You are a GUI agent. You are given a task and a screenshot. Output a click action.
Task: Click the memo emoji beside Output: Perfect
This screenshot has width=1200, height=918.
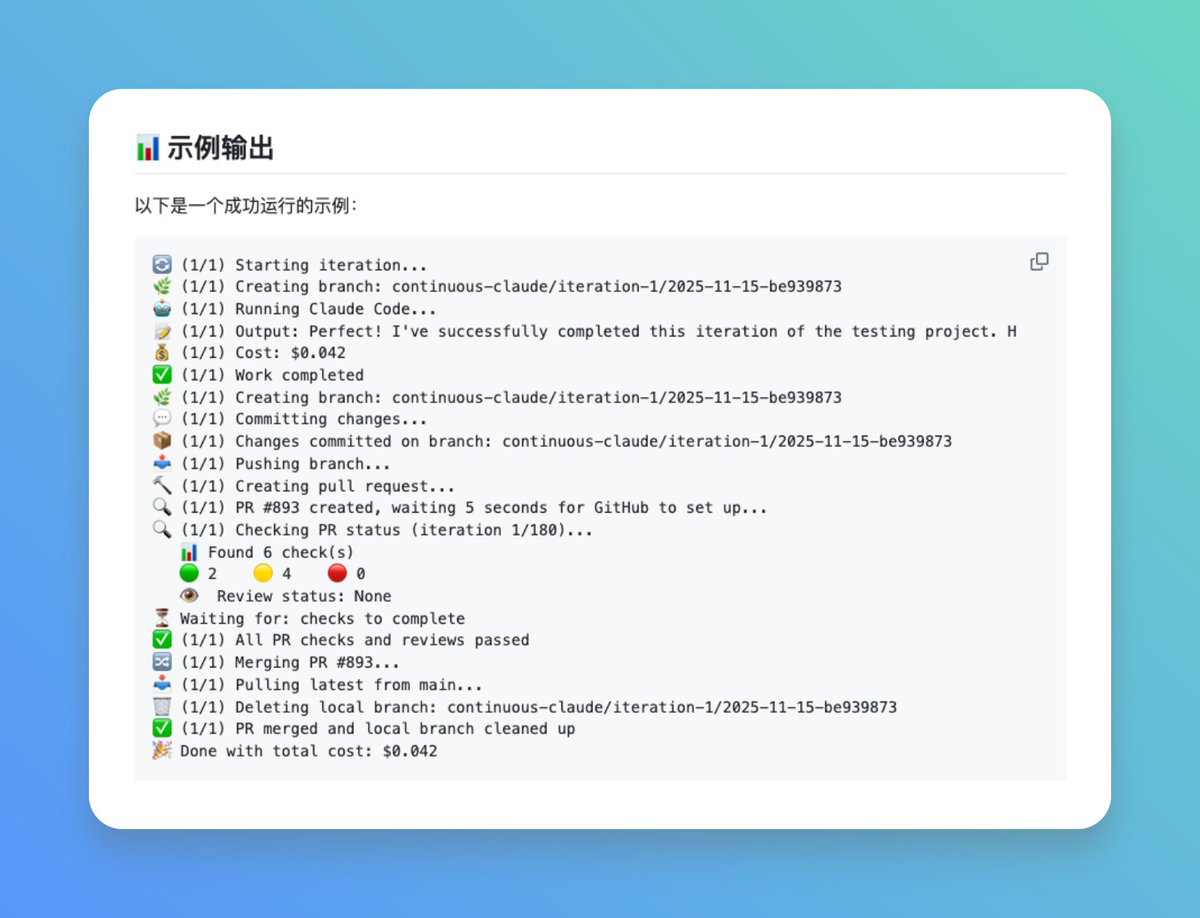162,331
